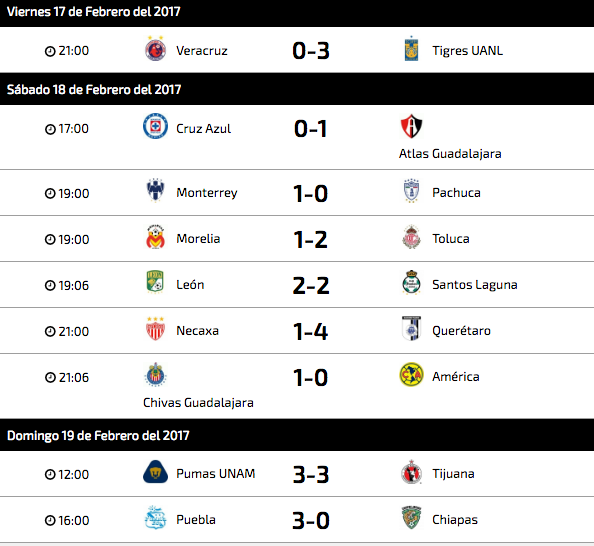The width and height of the screenshot is (594, 546).
Task: Select the Chiapas team name
Action: click(455, 520)
